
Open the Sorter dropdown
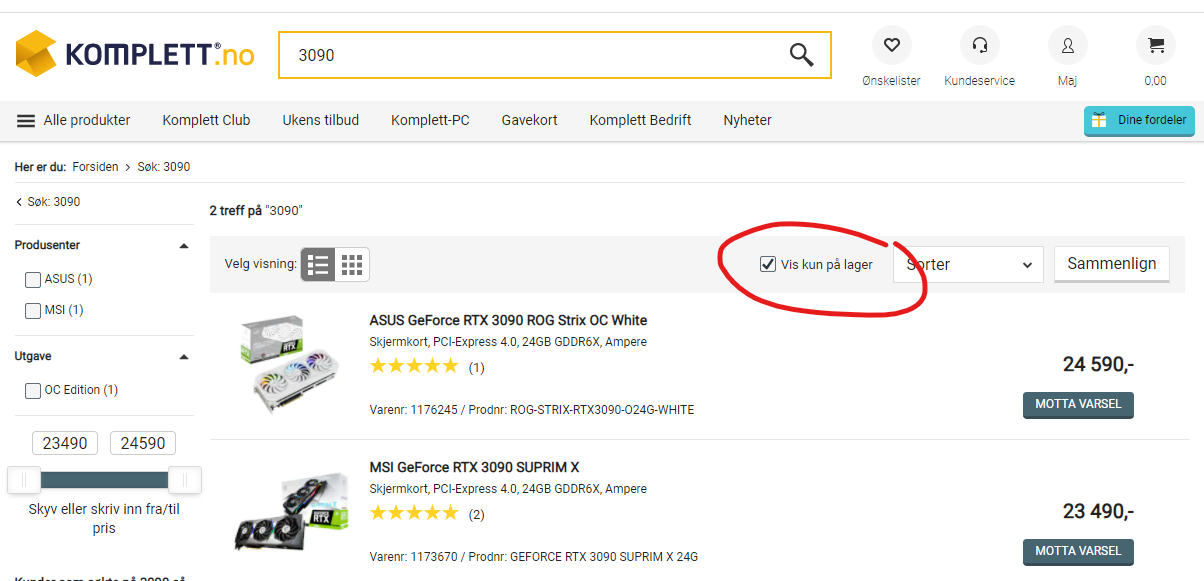pyautogui.click(x=968, y=265)
